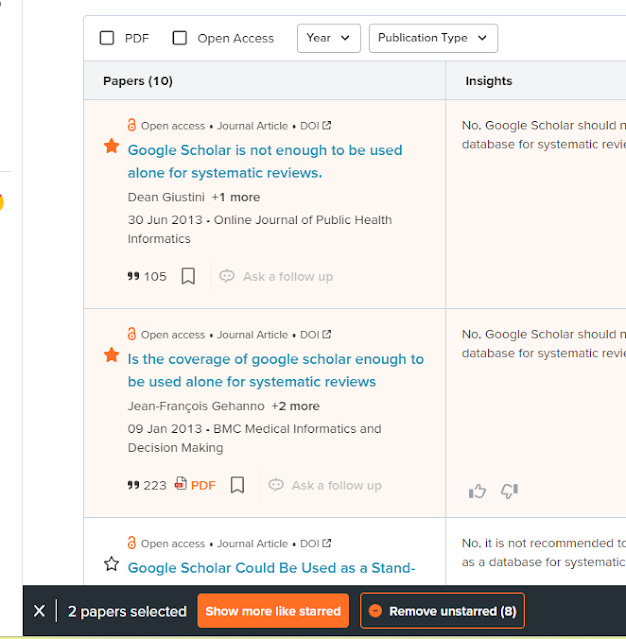Viewport: 626px width, 639px height.
Task: Click the first paper's insight text
Action: tap(543, 135)
